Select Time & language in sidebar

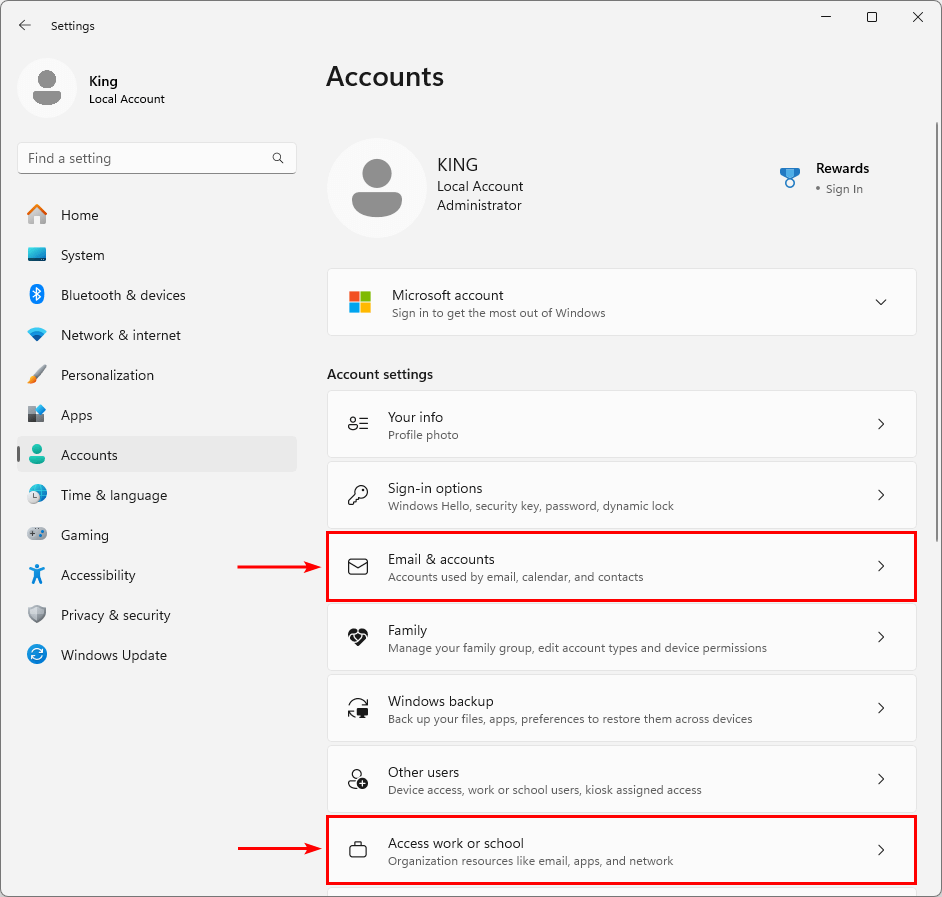click(x=113, y=495)
